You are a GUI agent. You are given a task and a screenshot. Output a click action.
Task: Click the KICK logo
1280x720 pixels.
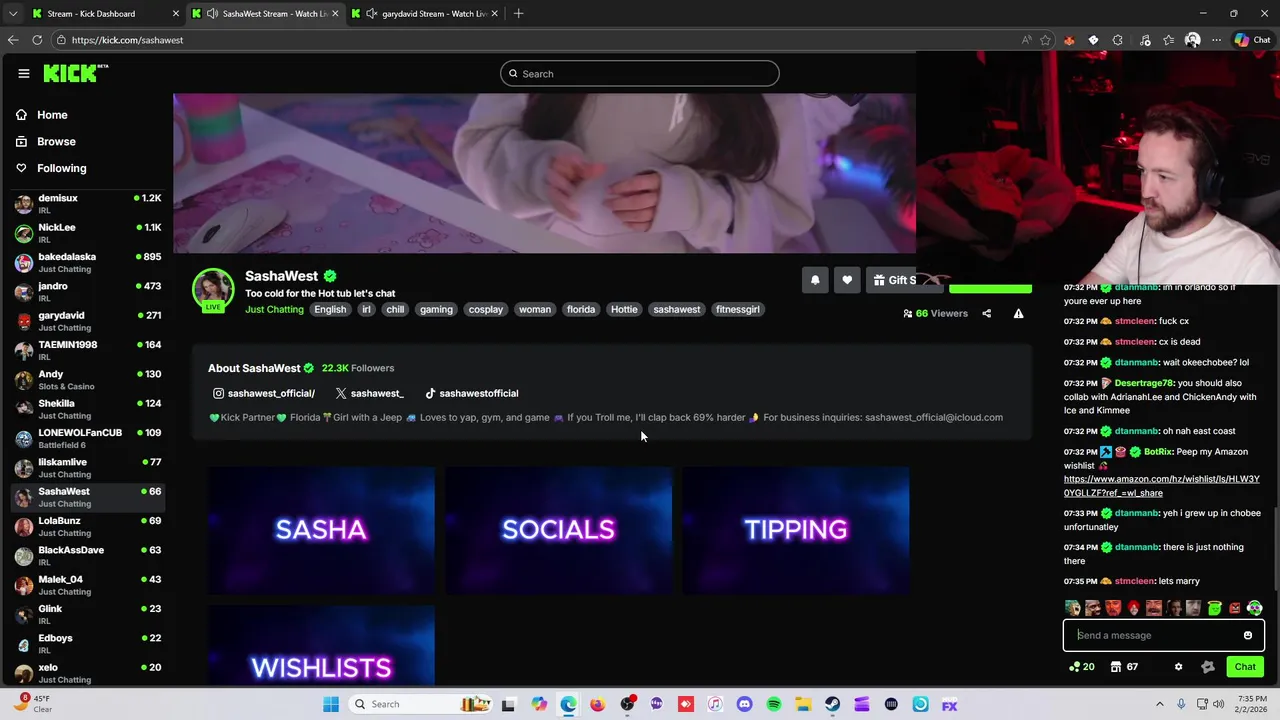[75, 73]
